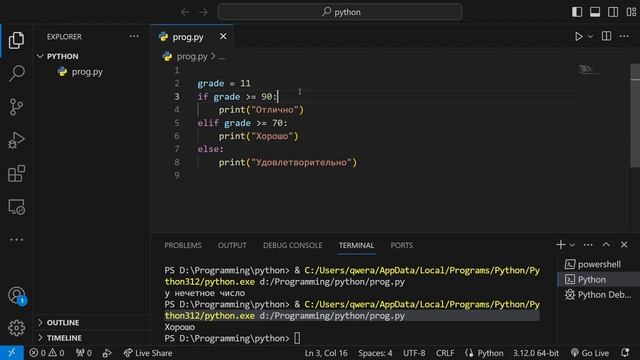The height and width of the screenshot is (360, 640).
Task: Open the Accounts menu
Action: [x=16, y=296]
